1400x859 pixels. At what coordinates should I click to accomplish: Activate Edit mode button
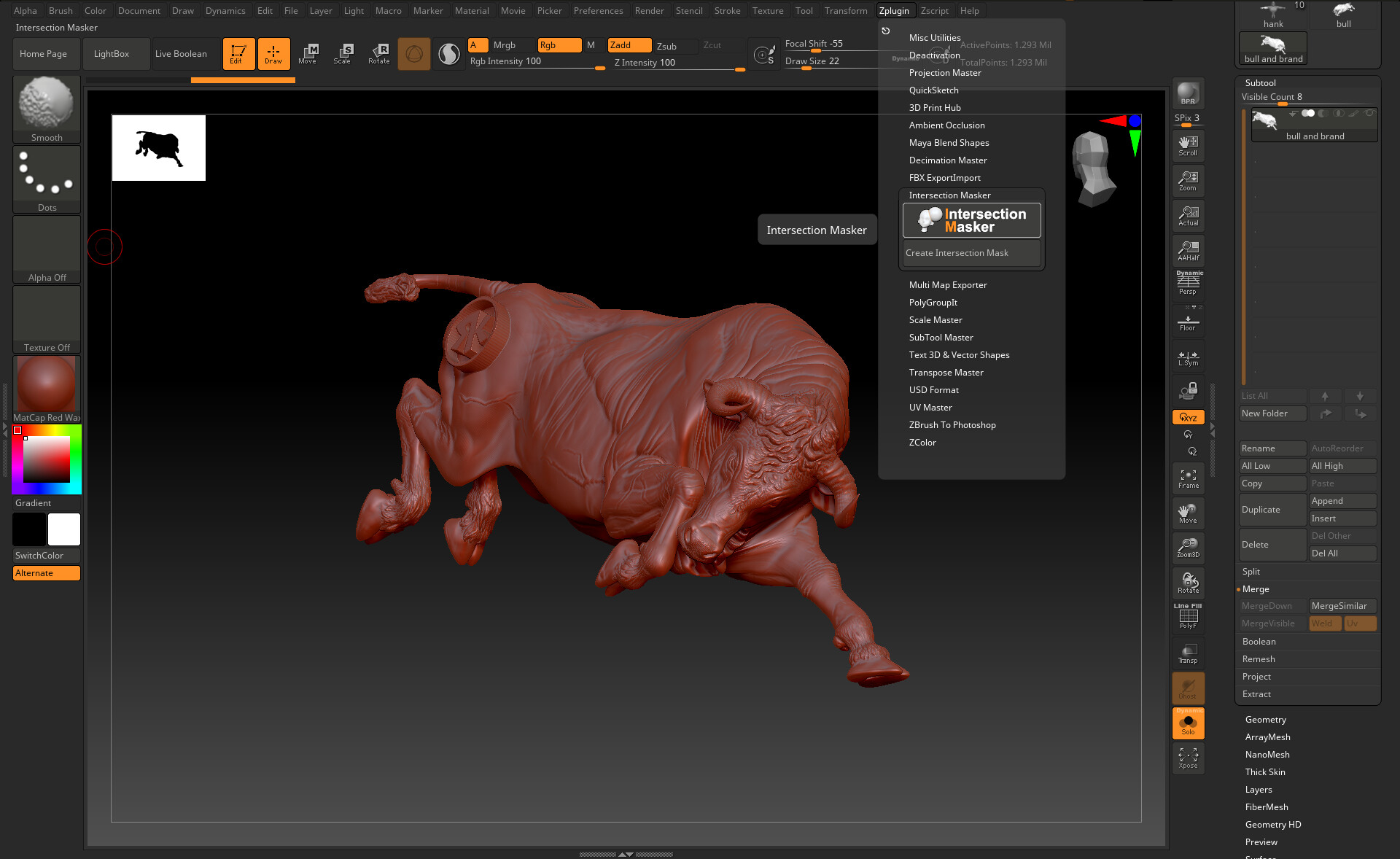coord(238,54)
